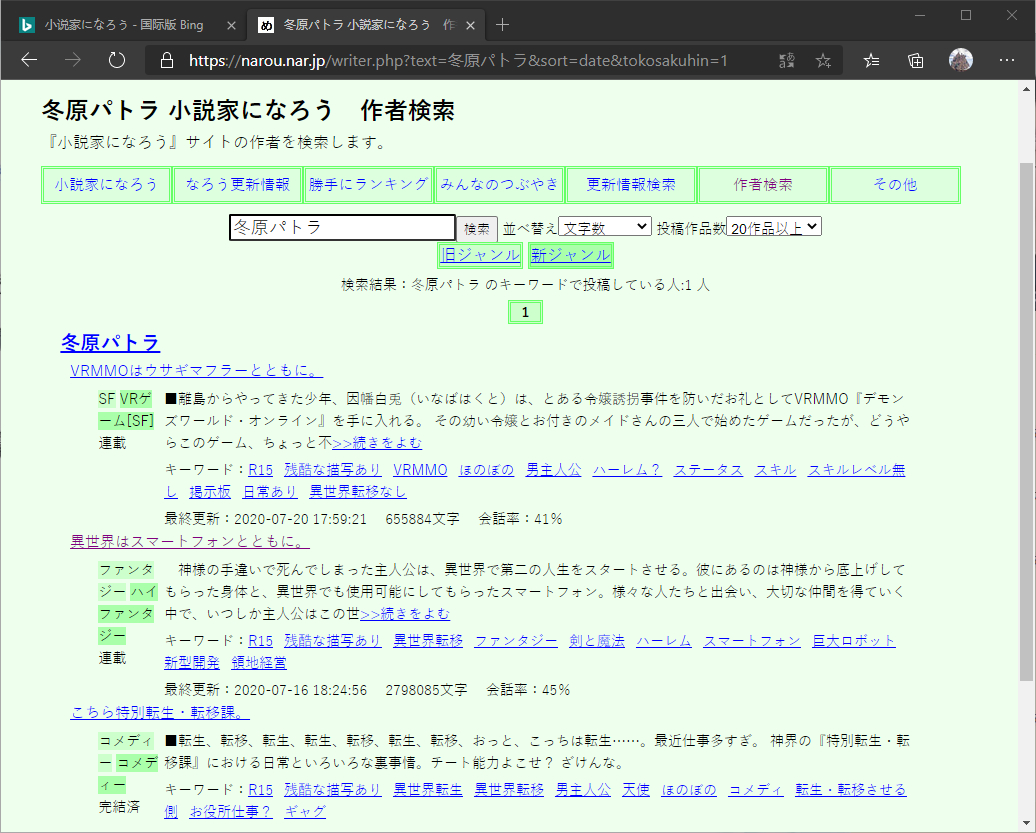
Task: Click the スキルレベル無し keyword link
Action: (856, 470)
